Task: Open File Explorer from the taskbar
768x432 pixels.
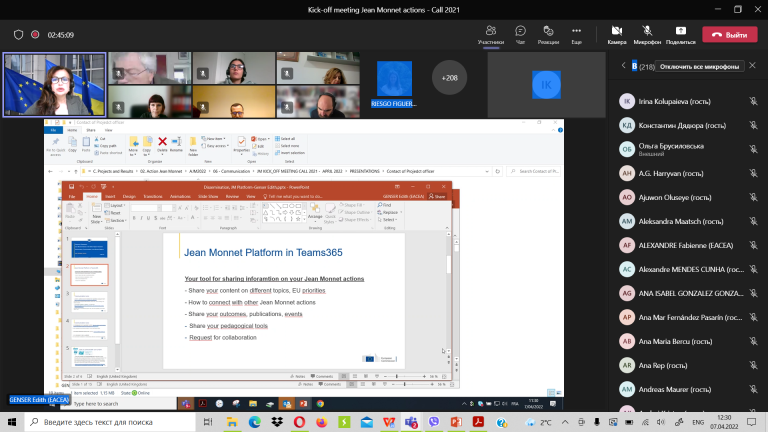Action: [232, 422]
